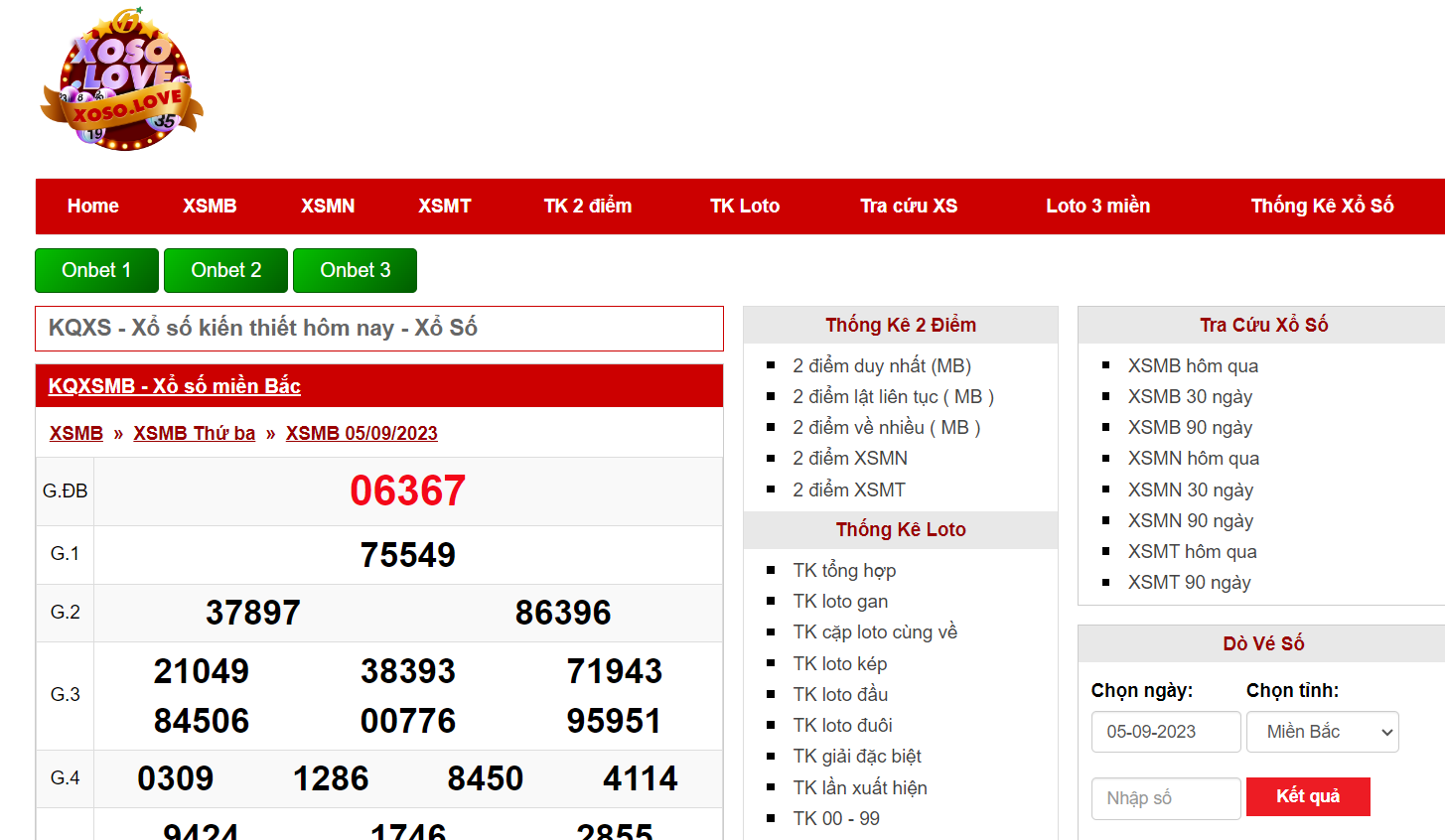Expand the Chọn tỉnh Miền Bắc dropdown
This screenshot has height=840, width=1445.
click(x=1322, y=732)
